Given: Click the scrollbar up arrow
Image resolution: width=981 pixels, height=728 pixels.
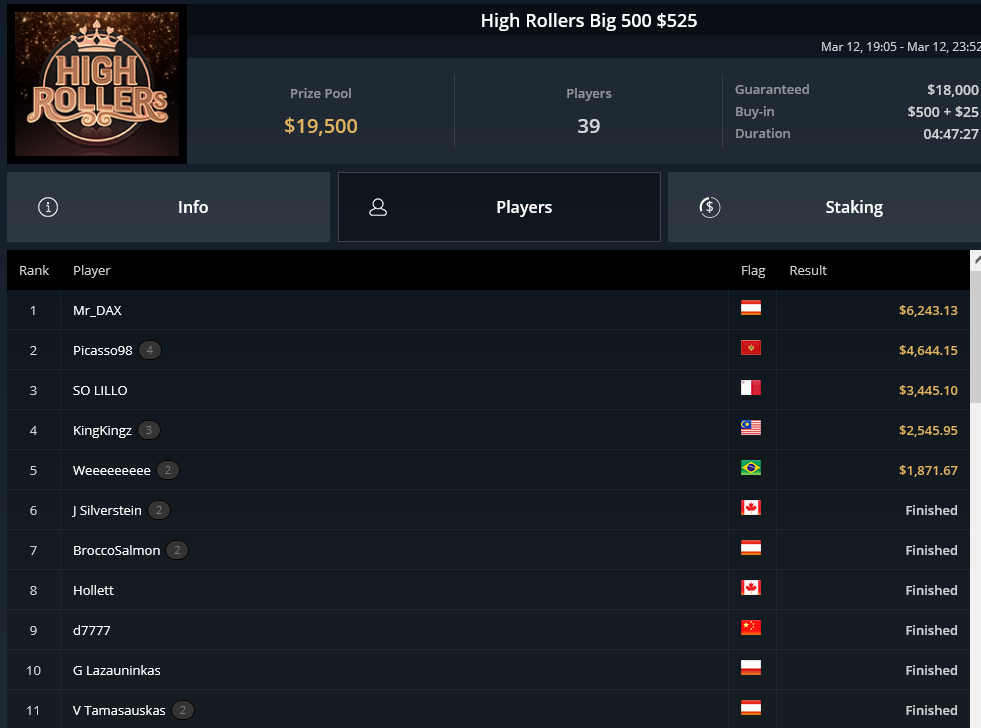Looking at the screenshot, I should coord(976,260).
